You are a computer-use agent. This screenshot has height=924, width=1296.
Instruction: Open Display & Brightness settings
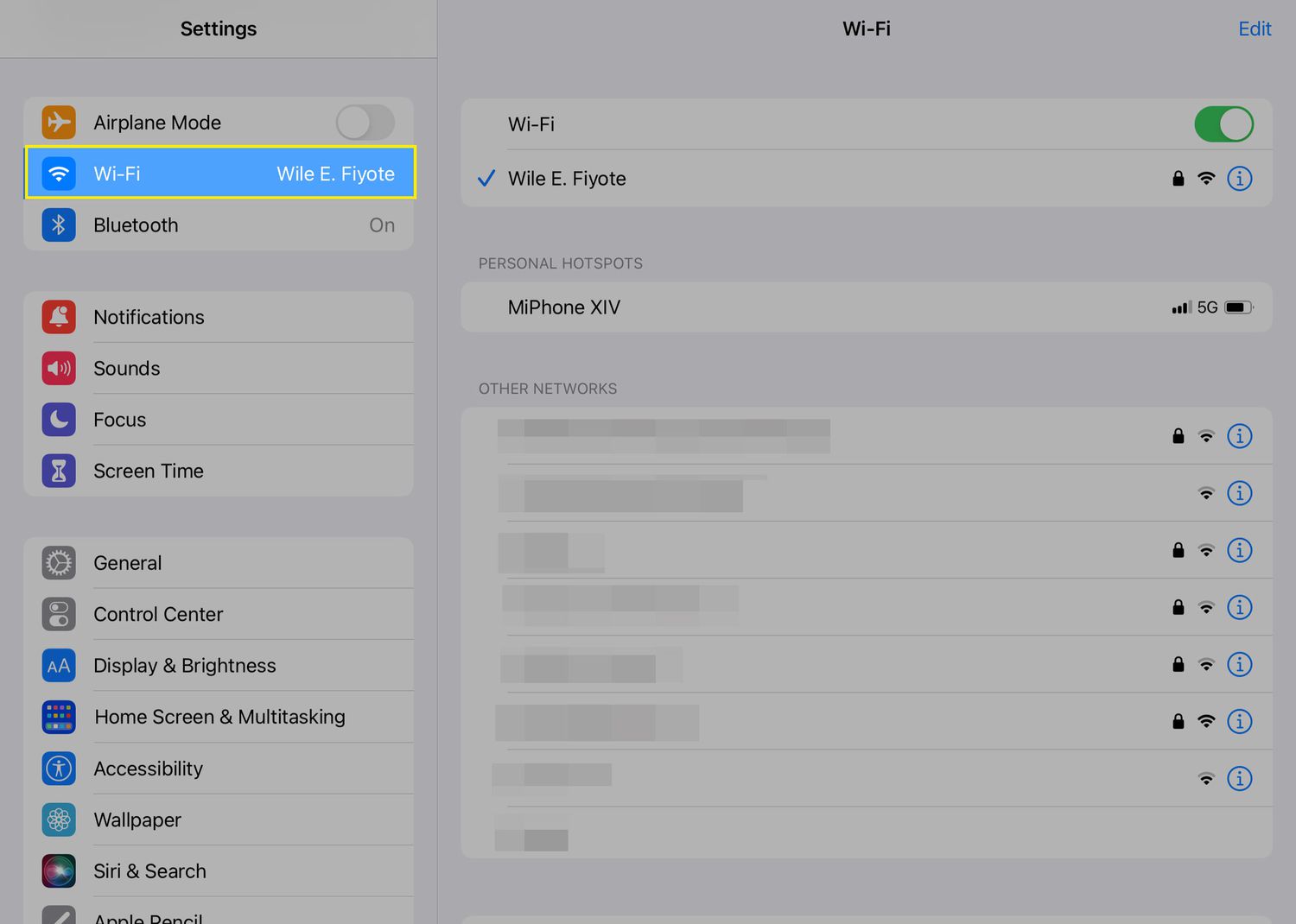click(185, 666)
